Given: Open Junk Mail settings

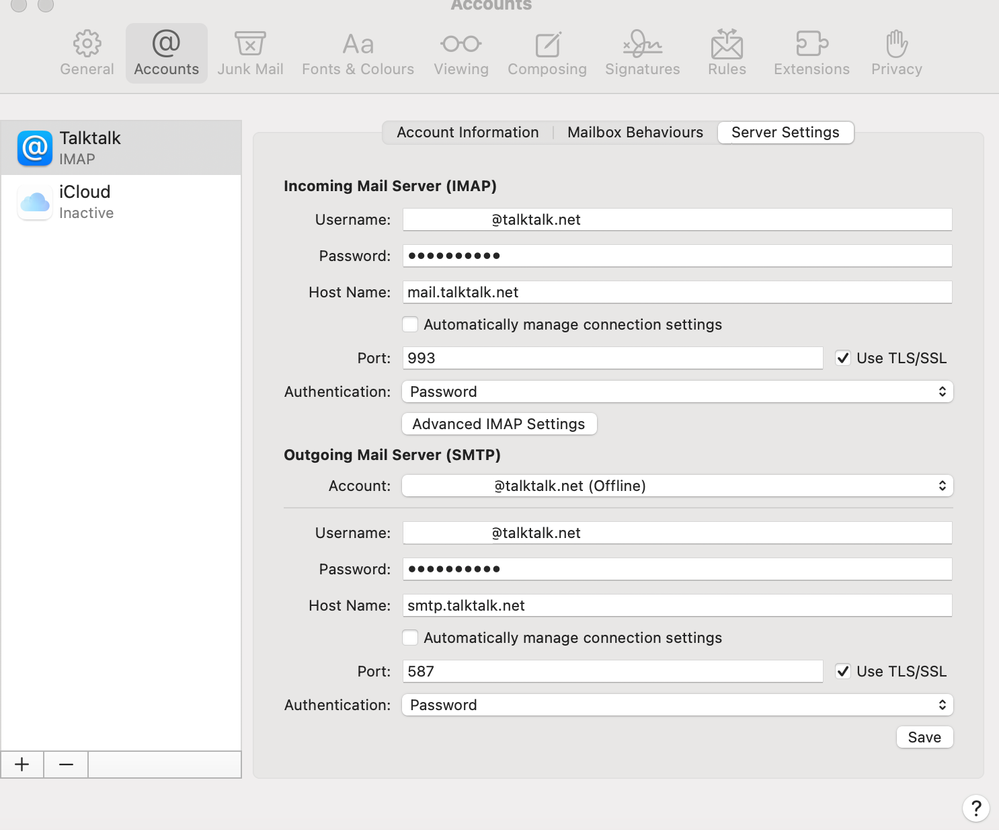Looking at the screenshot, I should click(x=249, y=52).
